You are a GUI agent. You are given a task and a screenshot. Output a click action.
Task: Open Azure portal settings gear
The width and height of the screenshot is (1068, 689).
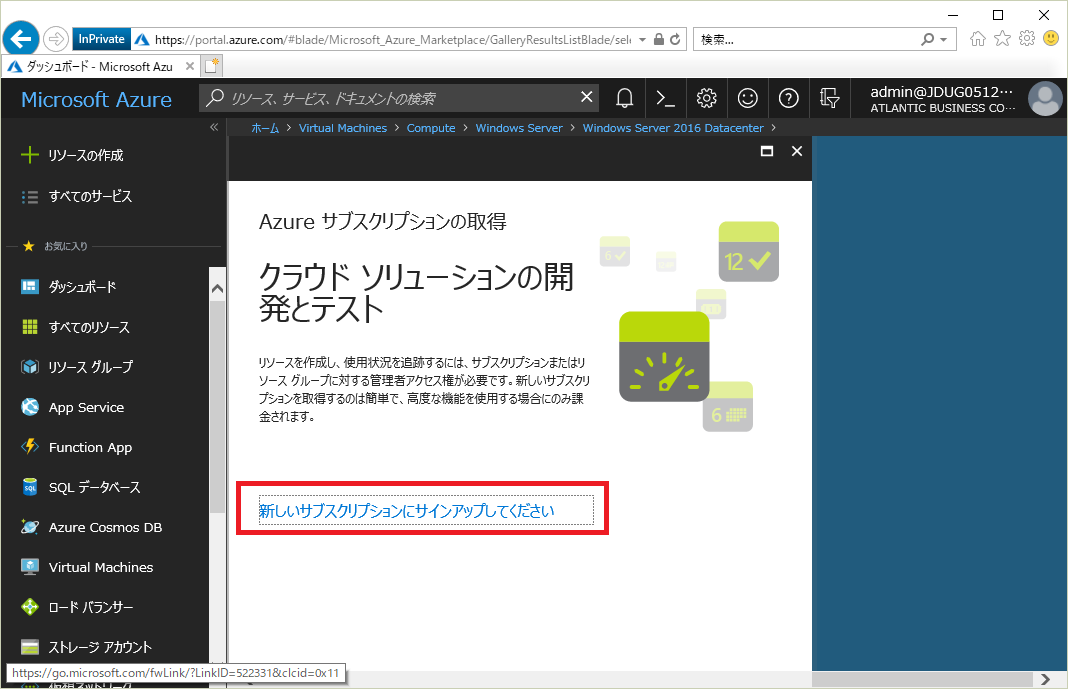tap(706, 99)
